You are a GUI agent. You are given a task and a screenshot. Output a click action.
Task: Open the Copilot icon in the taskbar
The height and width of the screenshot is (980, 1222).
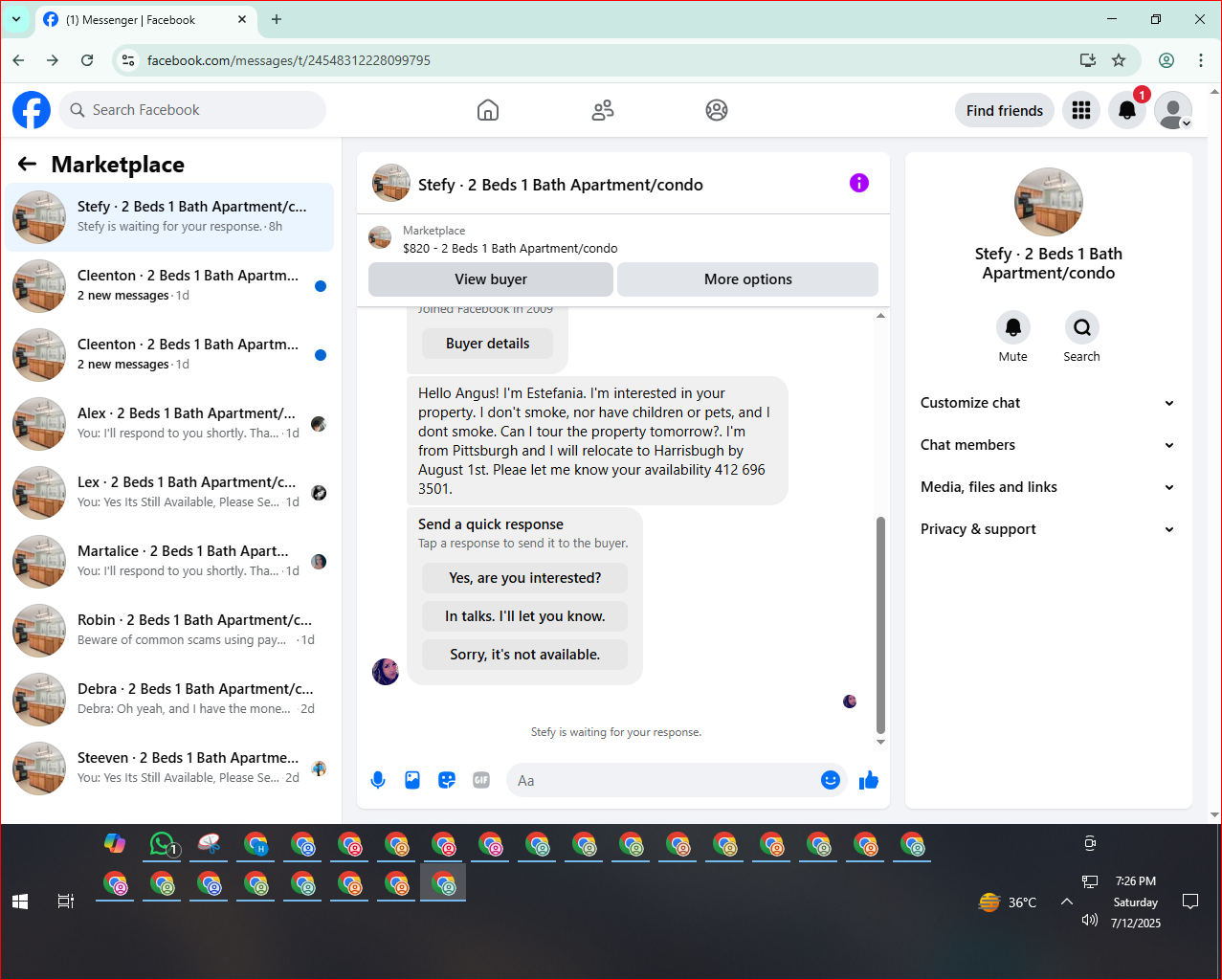[115, 843]
